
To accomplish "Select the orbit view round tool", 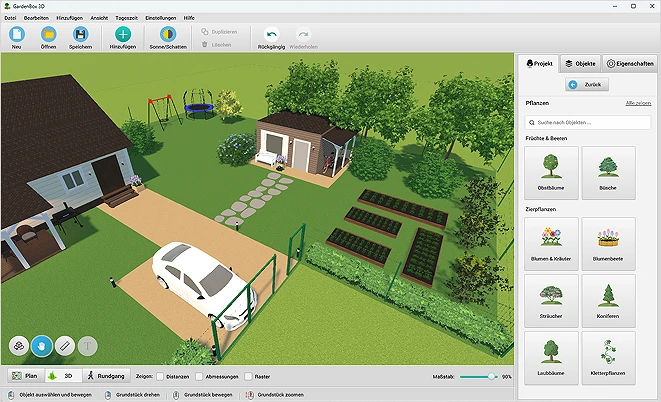I will pyautogui.click(x=19, y=346).
